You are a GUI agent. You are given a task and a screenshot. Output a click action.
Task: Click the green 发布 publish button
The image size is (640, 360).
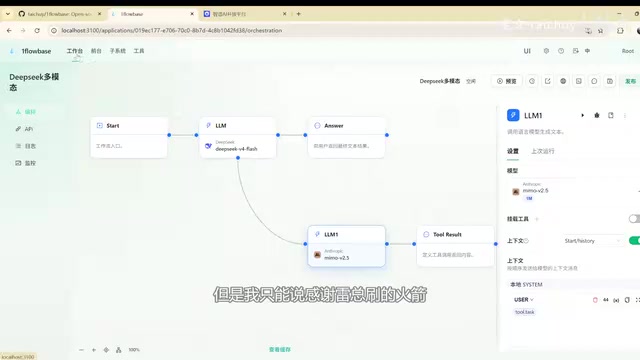tap(630, 81)
